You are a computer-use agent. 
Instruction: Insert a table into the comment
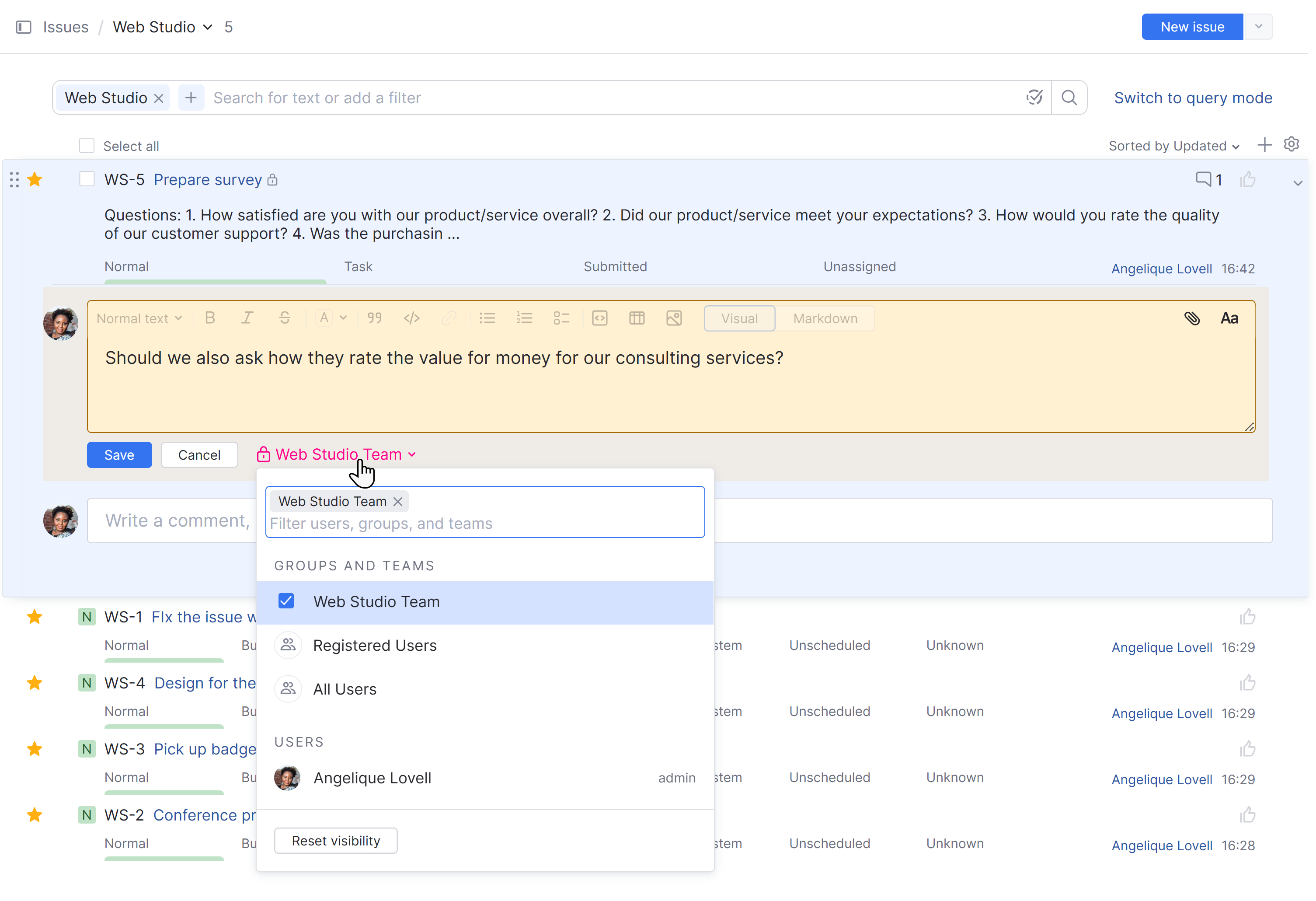(x=637, y=318)
